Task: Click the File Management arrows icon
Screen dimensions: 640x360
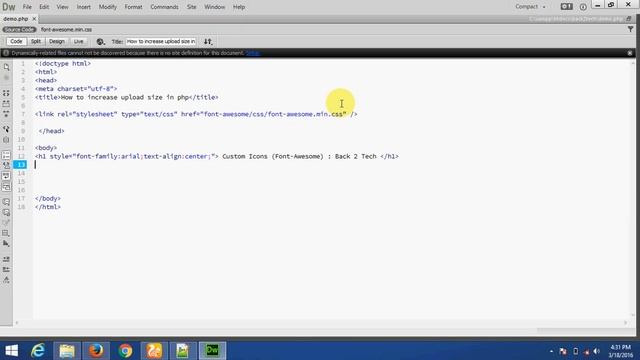Action: tap(208, 42)
